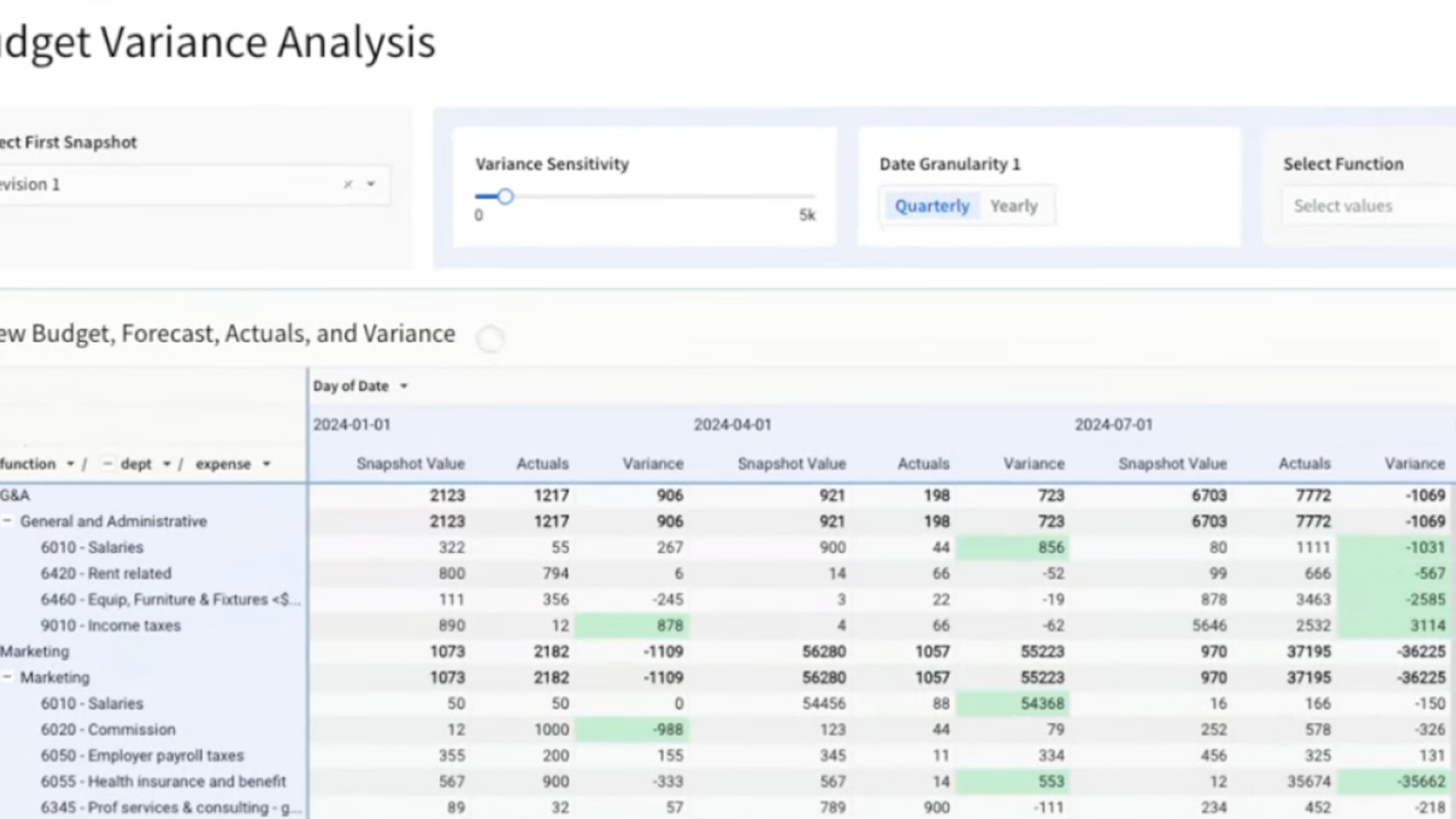Select the 6050 - Employer payroll taxes row
Viewport: 1456px width, 819px height.
[142, 755]
